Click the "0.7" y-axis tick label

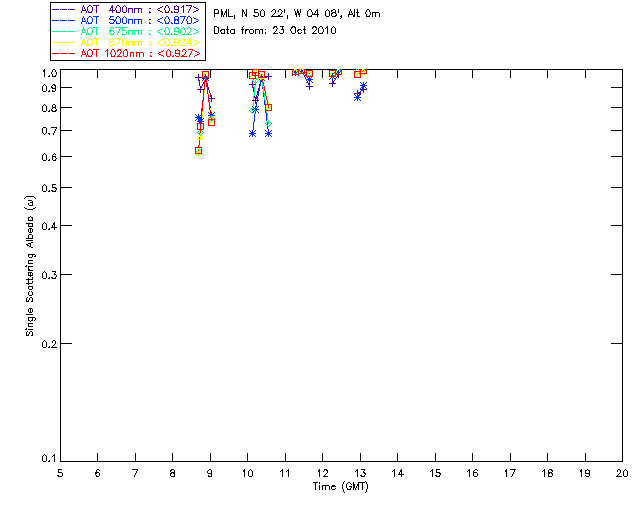[x=49, y=131]
